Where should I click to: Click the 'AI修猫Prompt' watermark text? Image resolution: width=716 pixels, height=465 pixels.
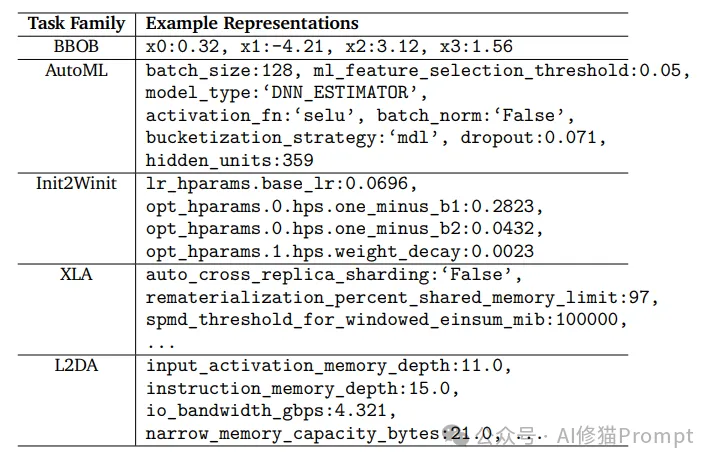pos(625,435)
